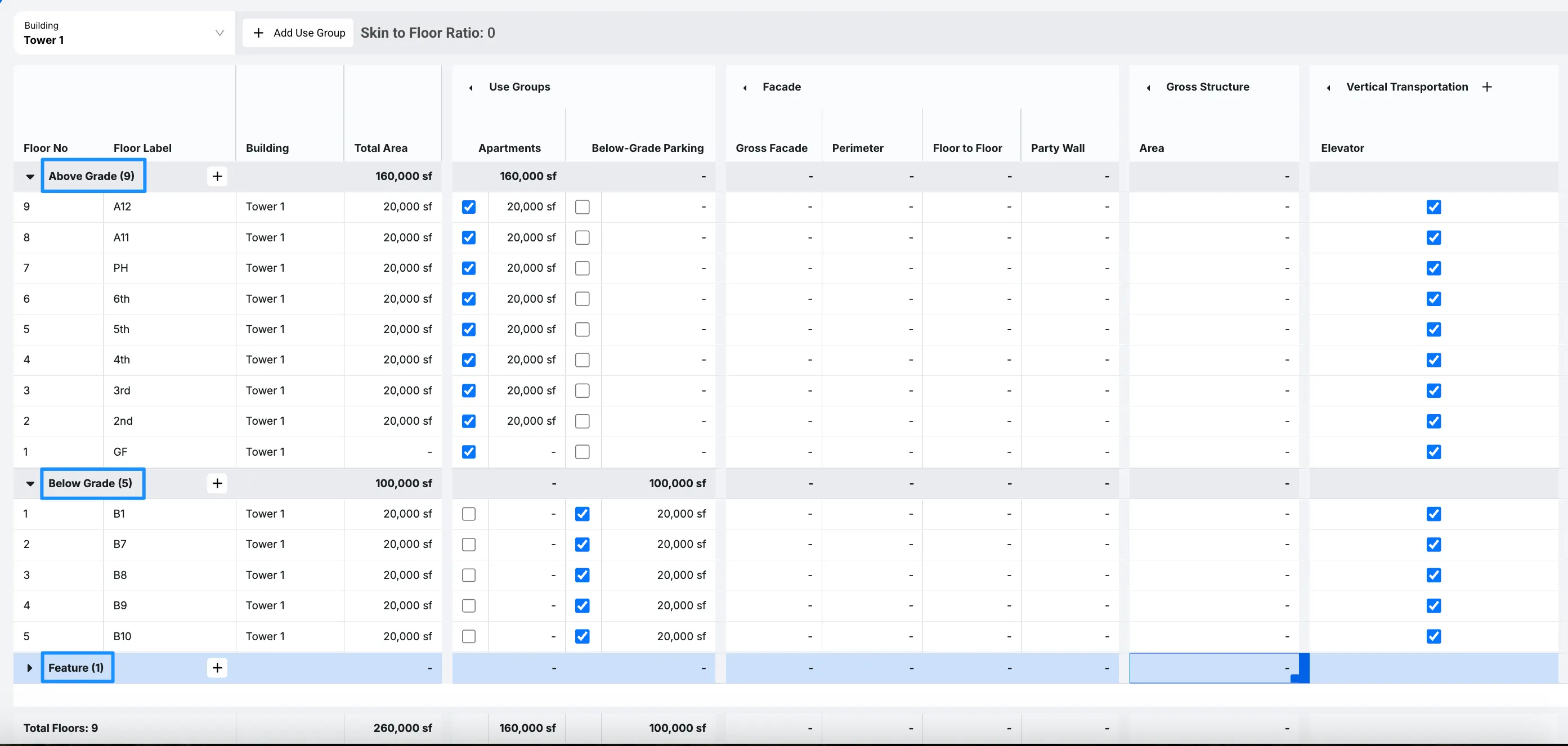Uncheck Elevator checkbox for floor B10
This screenshot has height=746, width=1568.
[x=1433, y=636]
